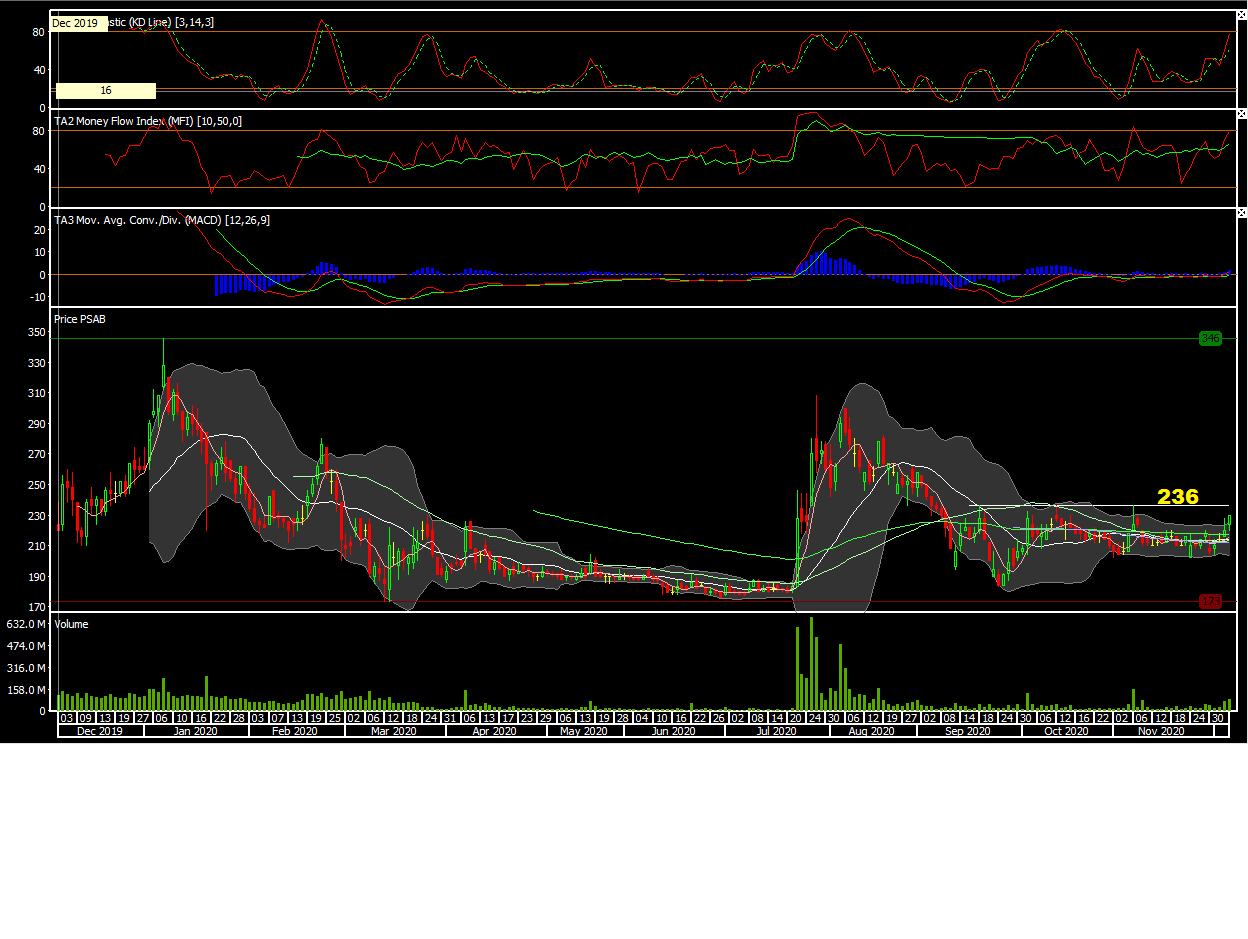1248x939 pixels.
Task: Click the 632.0 M volume axis value
Action: coord(26,624)
